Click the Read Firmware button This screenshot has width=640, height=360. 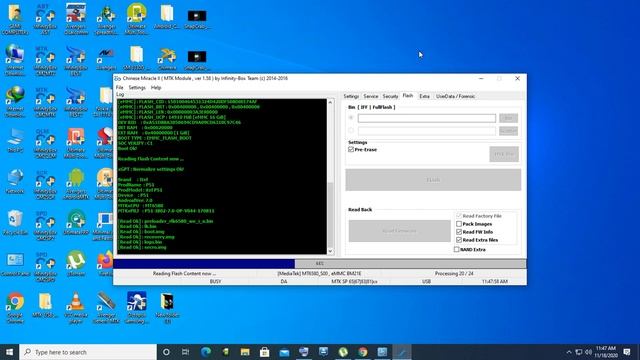399,231
